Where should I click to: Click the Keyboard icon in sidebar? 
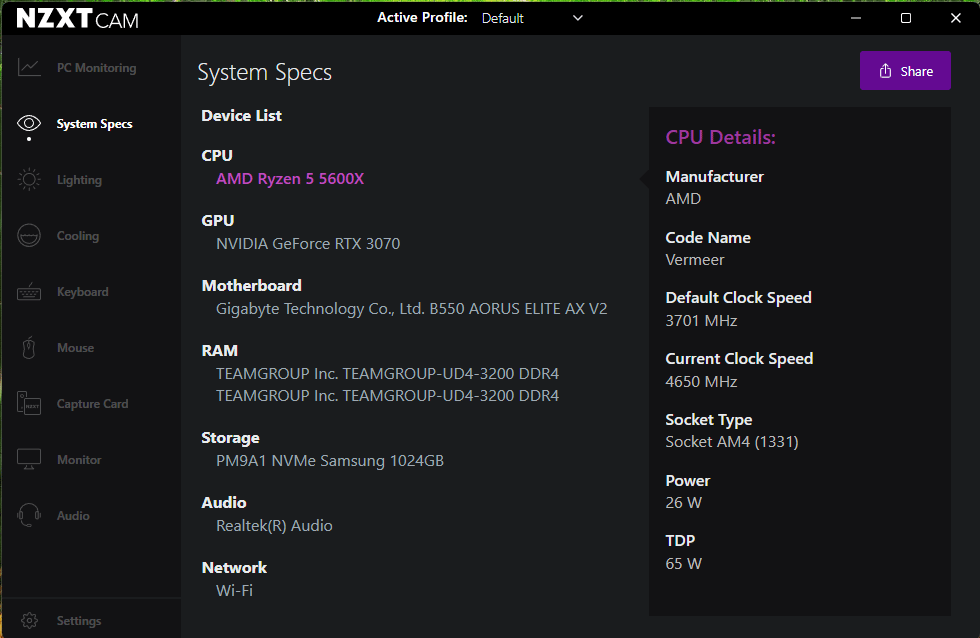[29, 292]
